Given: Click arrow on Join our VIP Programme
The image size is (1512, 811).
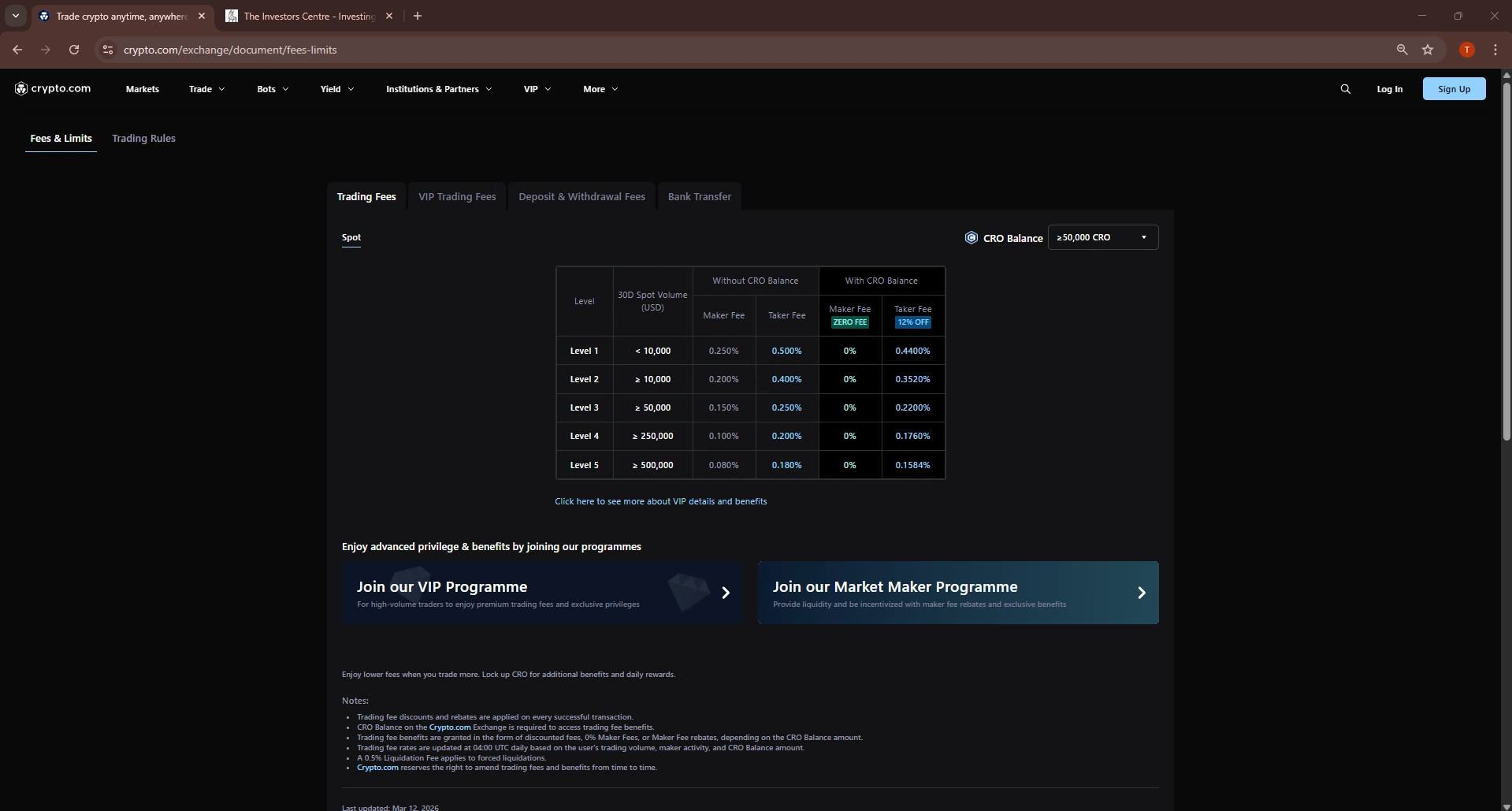Looking at the screenshot, I should 726,593.
